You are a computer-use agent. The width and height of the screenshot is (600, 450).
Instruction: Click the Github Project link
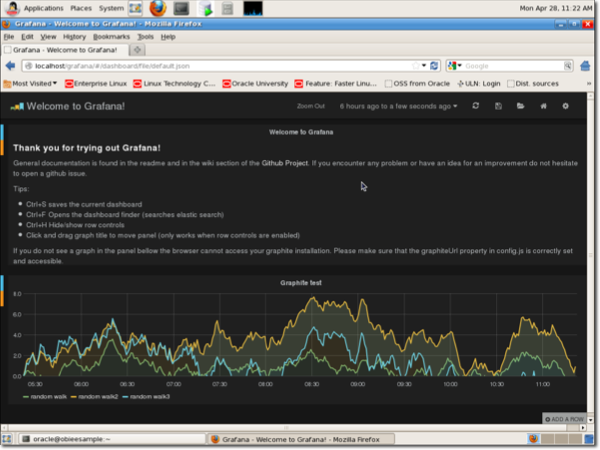(290, 161)
